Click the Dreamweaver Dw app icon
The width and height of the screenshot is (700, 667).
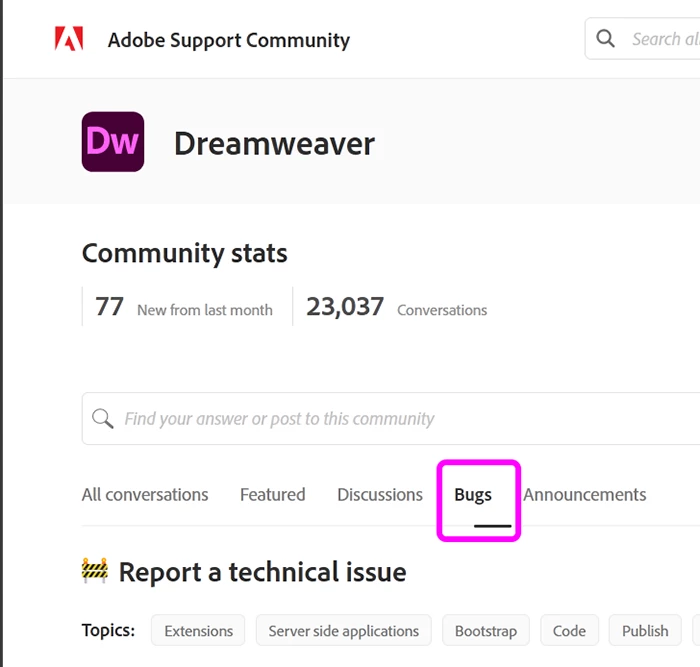coord(113,142)
